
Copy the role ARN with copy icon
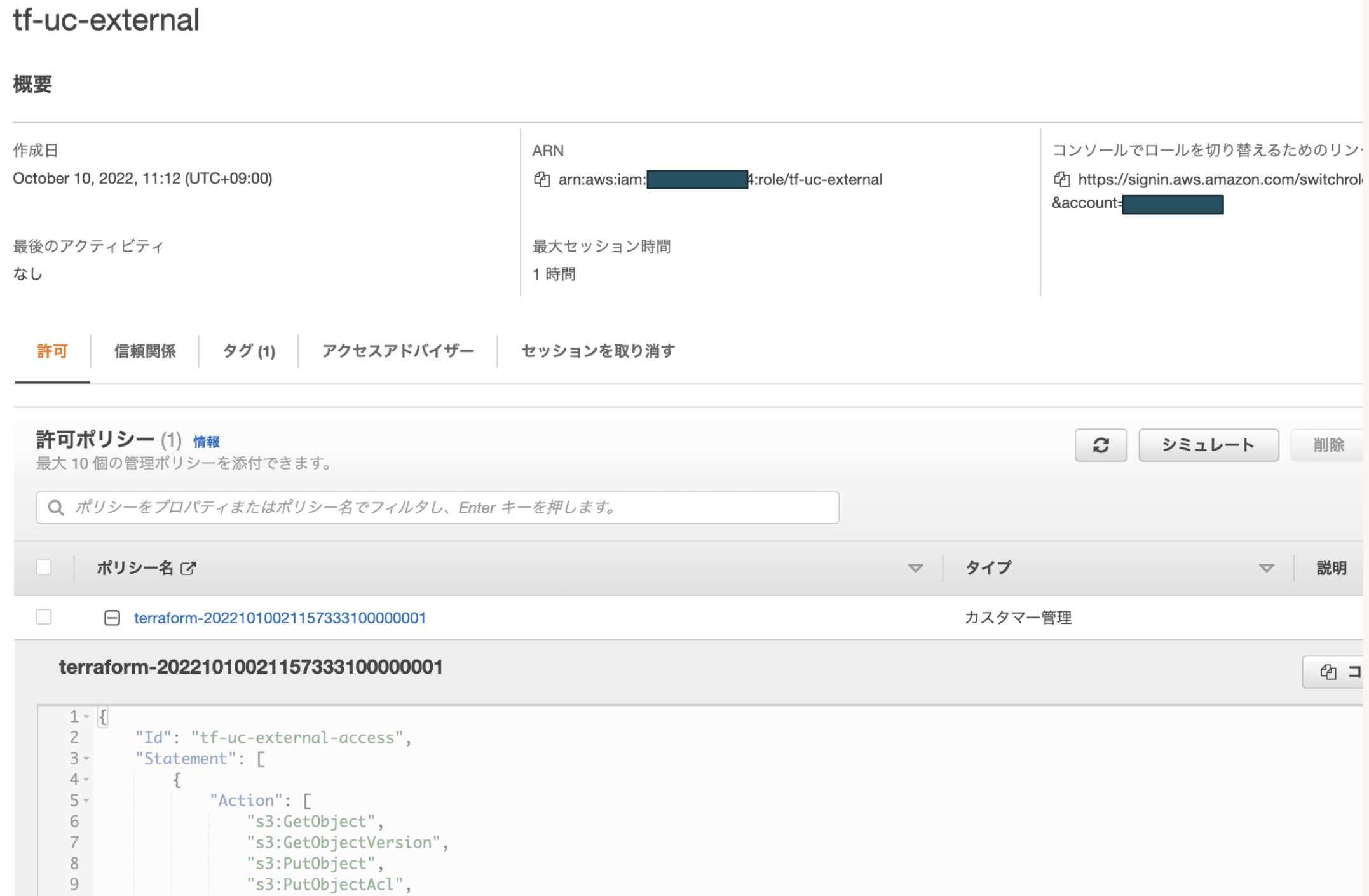click(x=541, y=180)
